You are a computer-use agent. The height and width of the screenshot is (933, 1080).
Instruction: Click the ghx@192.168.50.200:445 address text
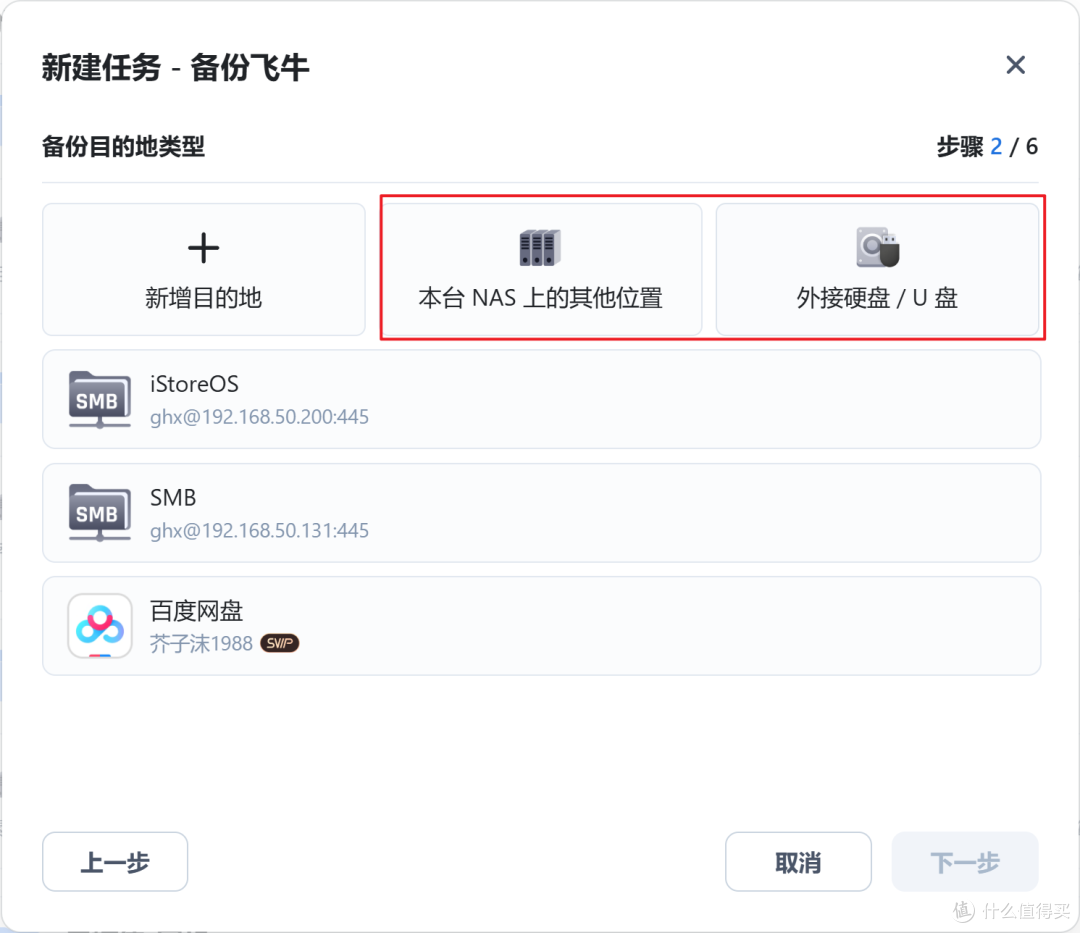tap(260, 417)
